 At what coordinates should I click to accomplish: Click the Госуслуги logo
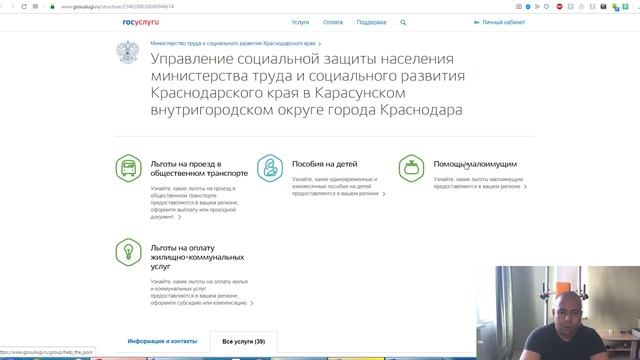click(141, 22)
